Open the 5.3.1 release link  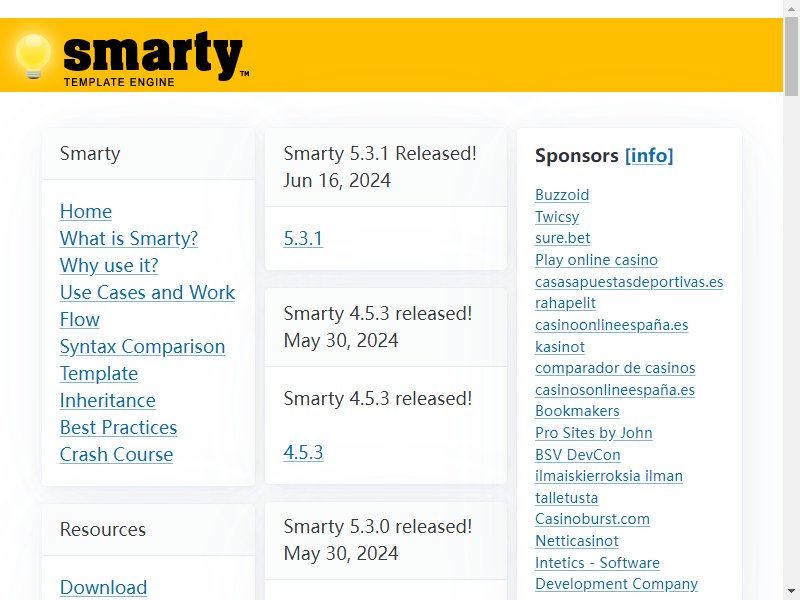tap(303, 238)
